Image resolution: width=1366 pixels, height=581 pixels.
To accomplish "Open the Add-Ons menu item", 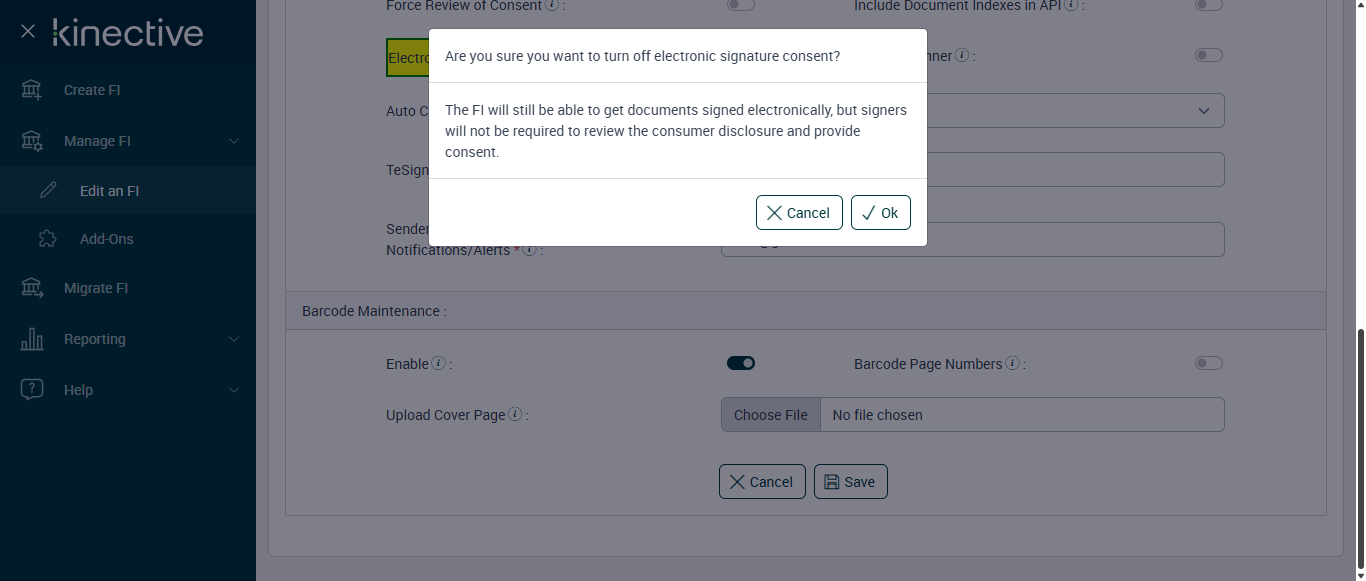I will [106, 239].
